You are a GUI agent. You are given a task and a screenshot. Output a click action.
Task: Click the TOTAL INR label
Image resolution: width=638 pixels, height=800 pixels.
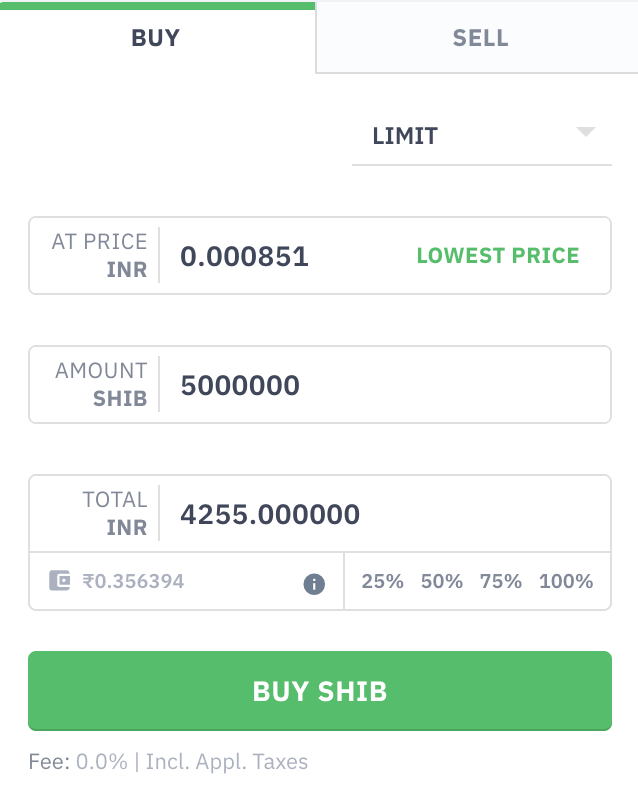coord(114,513)
